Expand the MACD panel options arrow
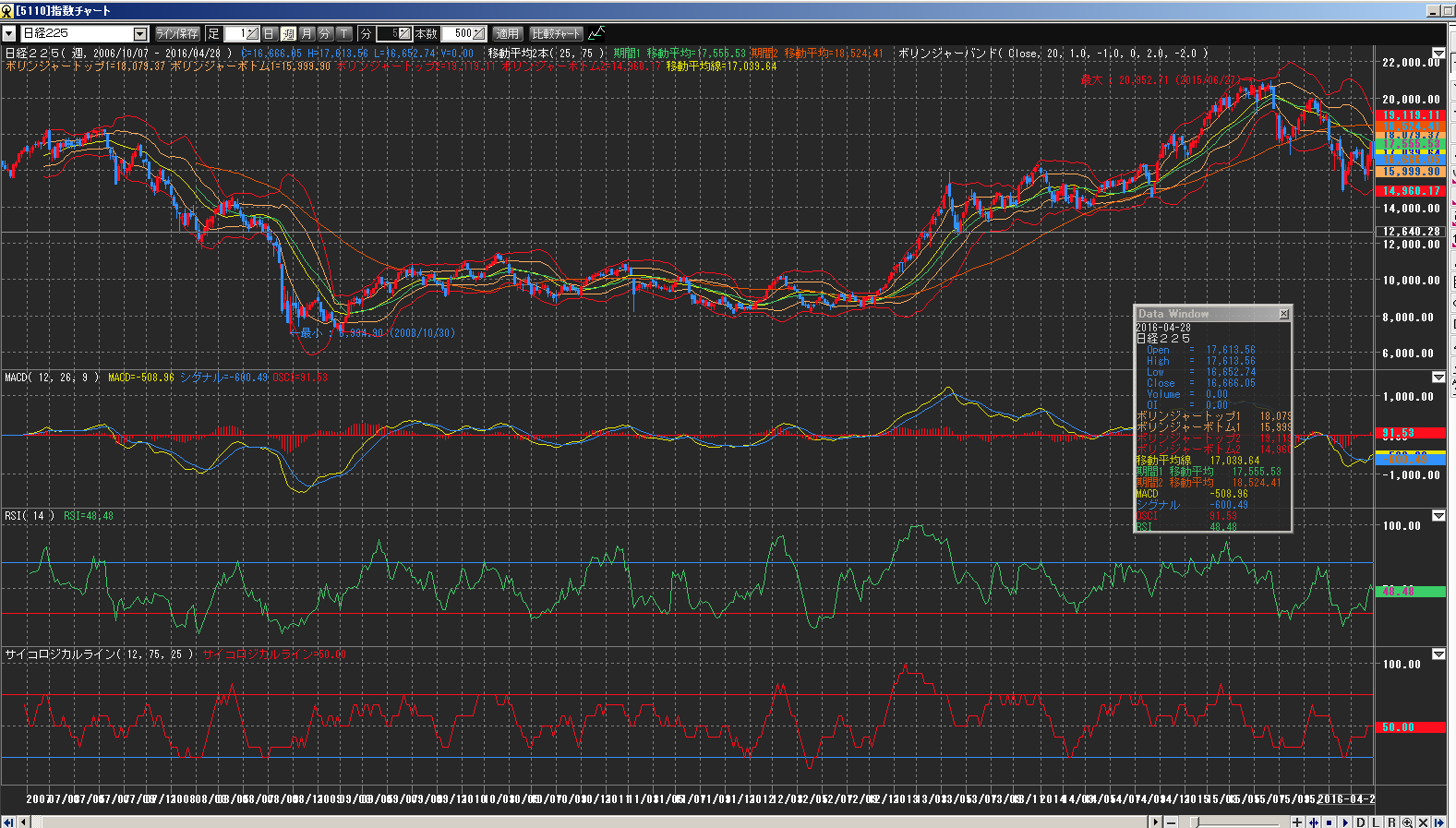The image size is (1456, 828). 1438,378
